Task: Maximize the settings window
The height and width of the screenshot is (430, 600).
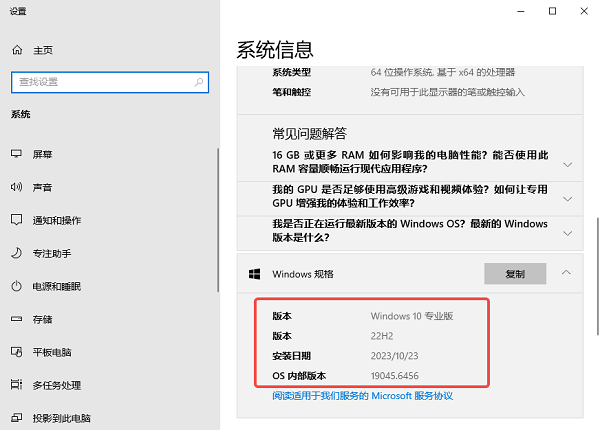Action: coord(552,11)
